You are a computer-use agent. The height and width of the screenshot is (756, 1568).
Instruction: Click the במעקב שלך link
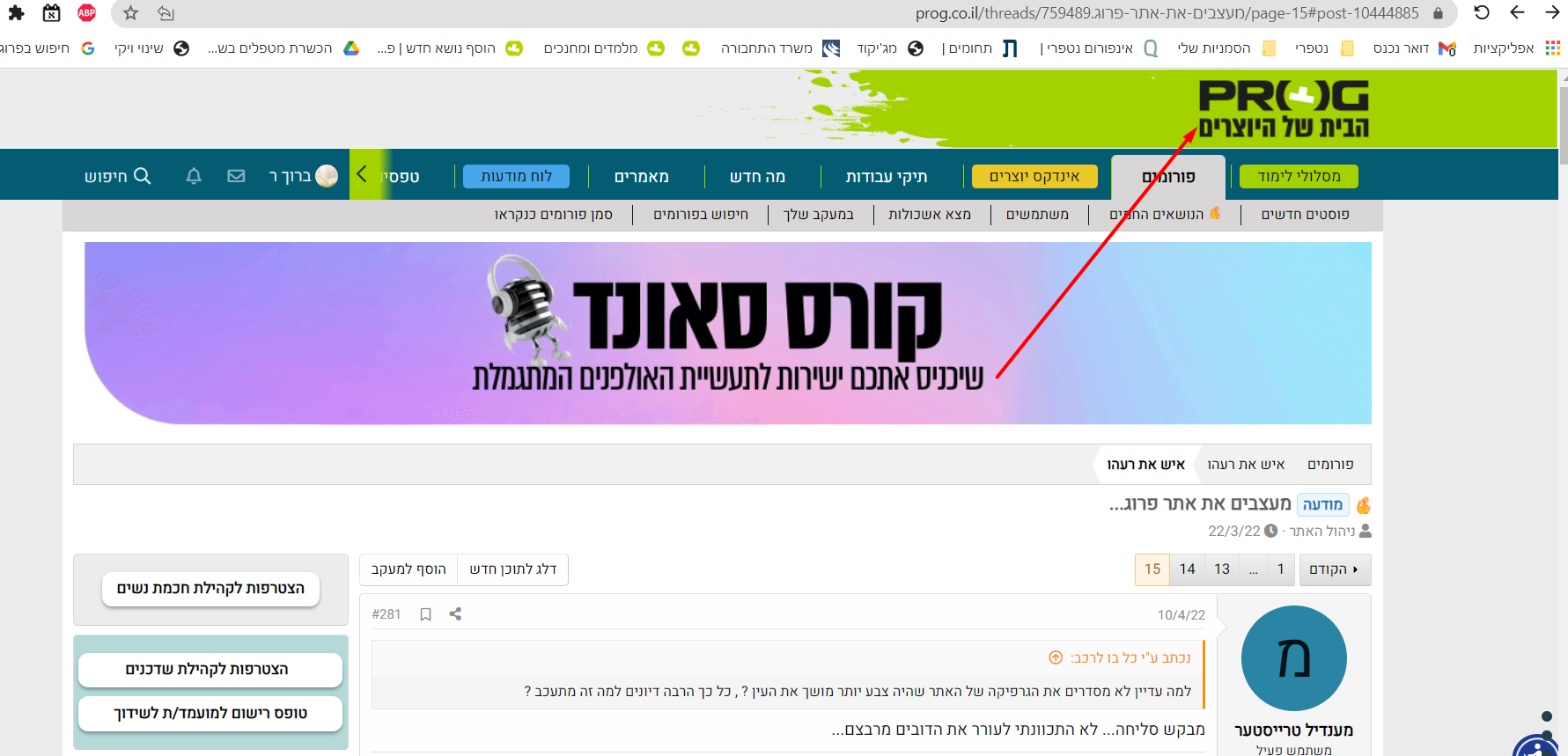[x=819, y=214]
